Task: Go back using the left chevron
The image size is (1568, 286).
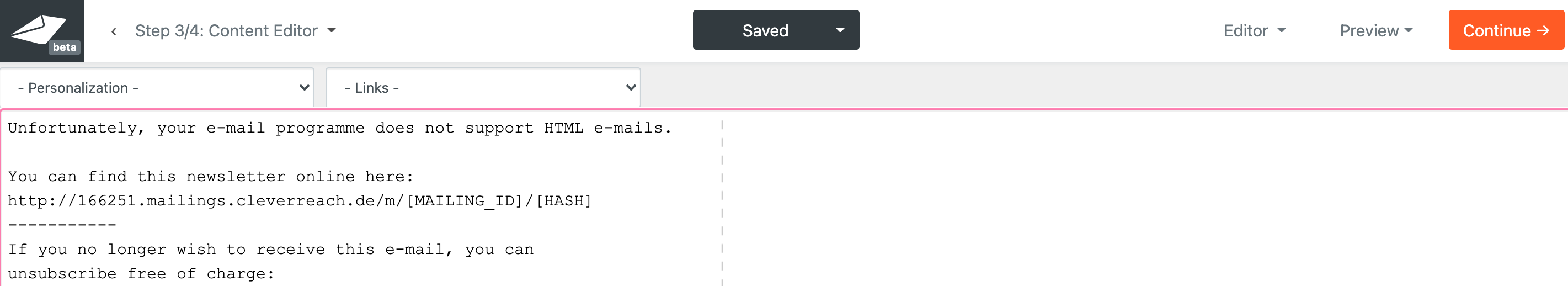Action: pos(114,31)
